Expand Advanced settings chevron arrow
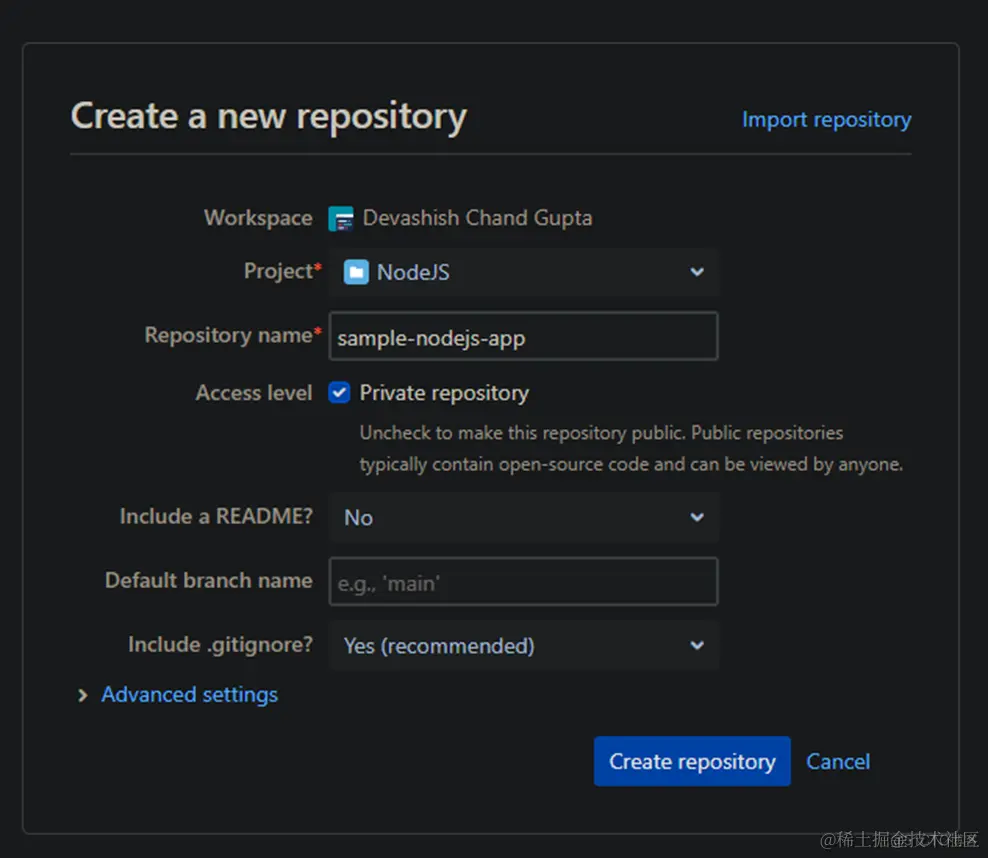 [x=83, y=695]
